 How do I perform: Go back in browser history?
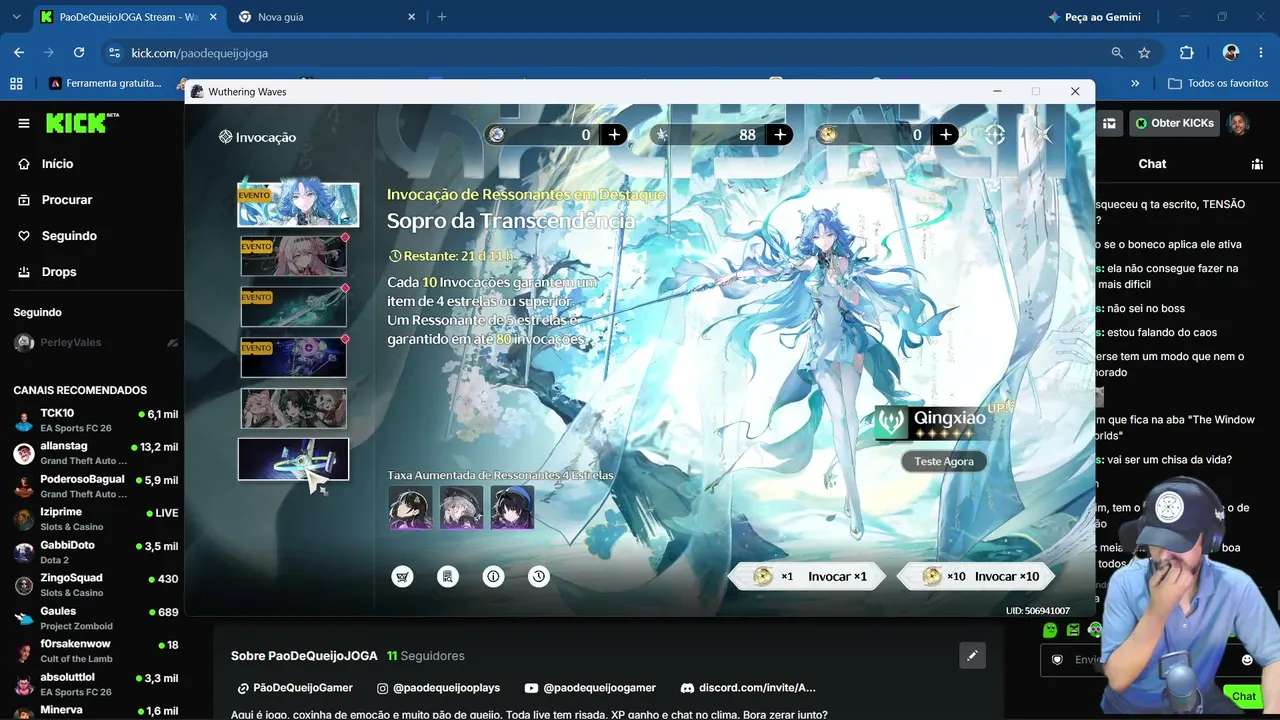(19, 53)
